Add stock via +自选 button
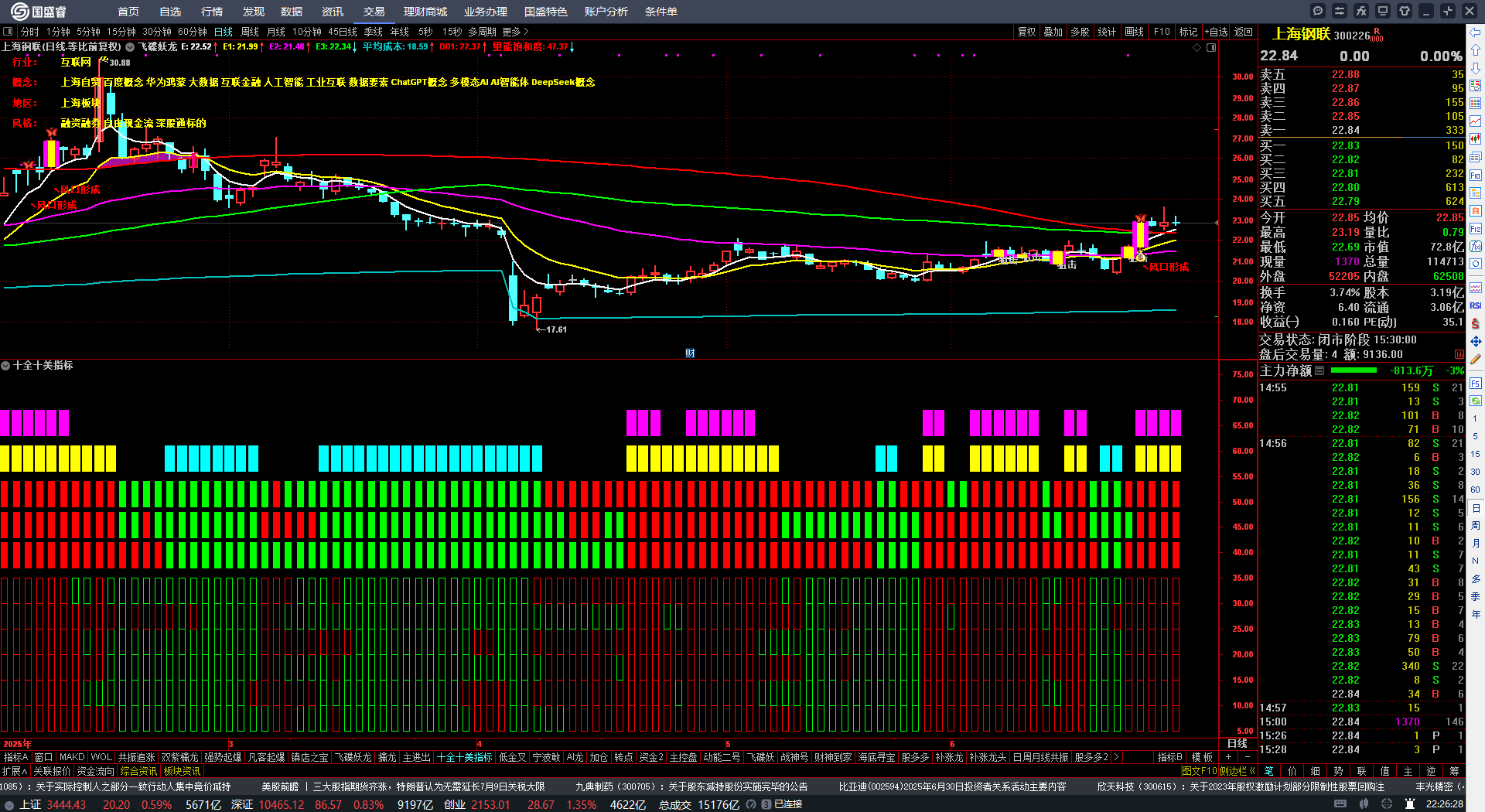 1216,32
